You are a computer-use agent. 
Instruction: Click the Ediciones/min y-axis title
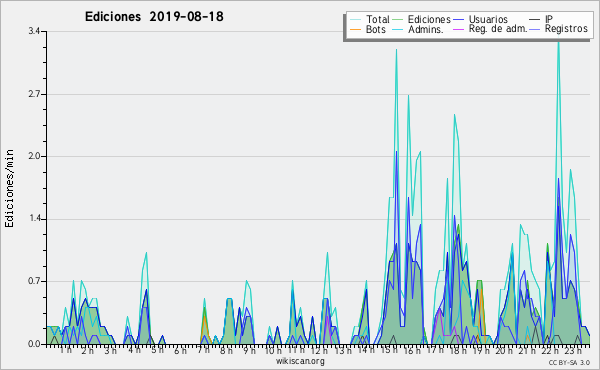point(9,188)
